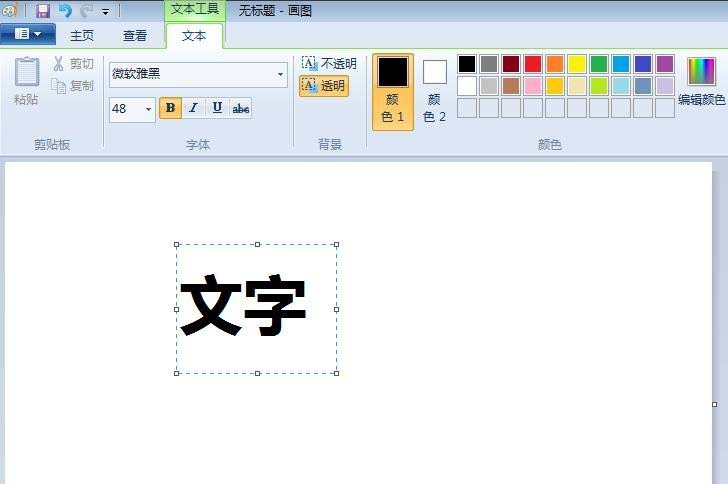Pick the light yellow cream swatch
The width and height of the screenshot is (728, 484).
point(577,86)
